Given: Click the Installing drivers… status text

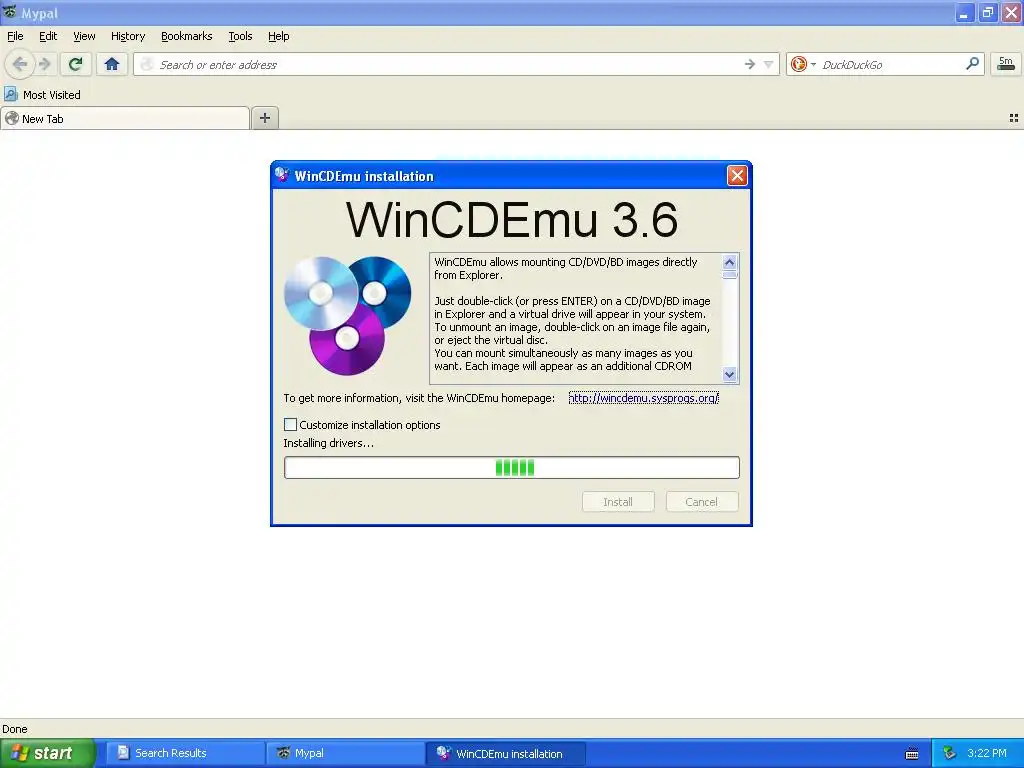Looking at the screenshot, I should coord(328,443).
